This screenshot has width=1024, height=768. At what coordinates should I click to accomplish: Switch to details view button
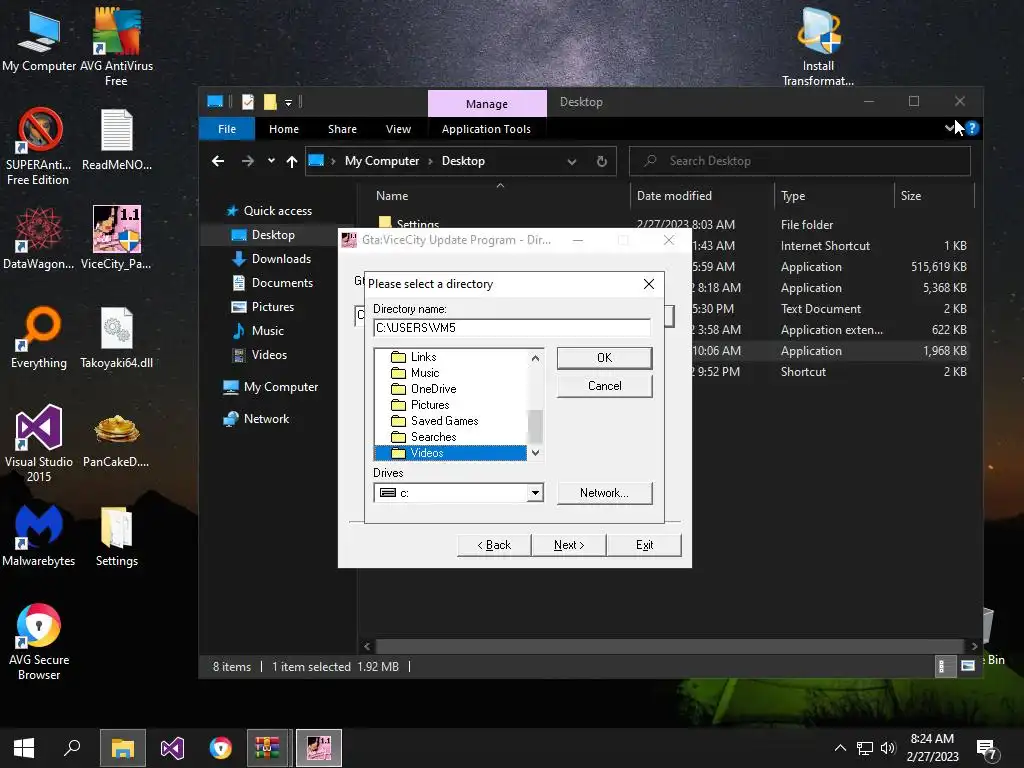[x=946, y=666]
